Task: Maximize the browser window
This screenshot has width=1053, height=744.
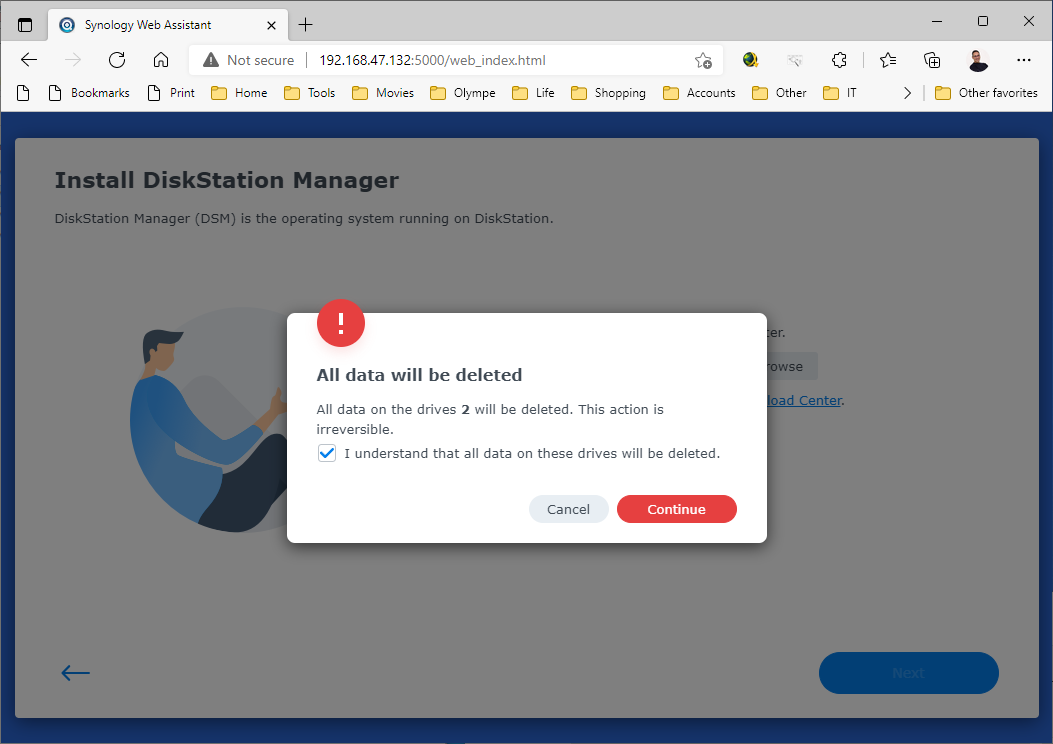Action: tap(982, 21)
